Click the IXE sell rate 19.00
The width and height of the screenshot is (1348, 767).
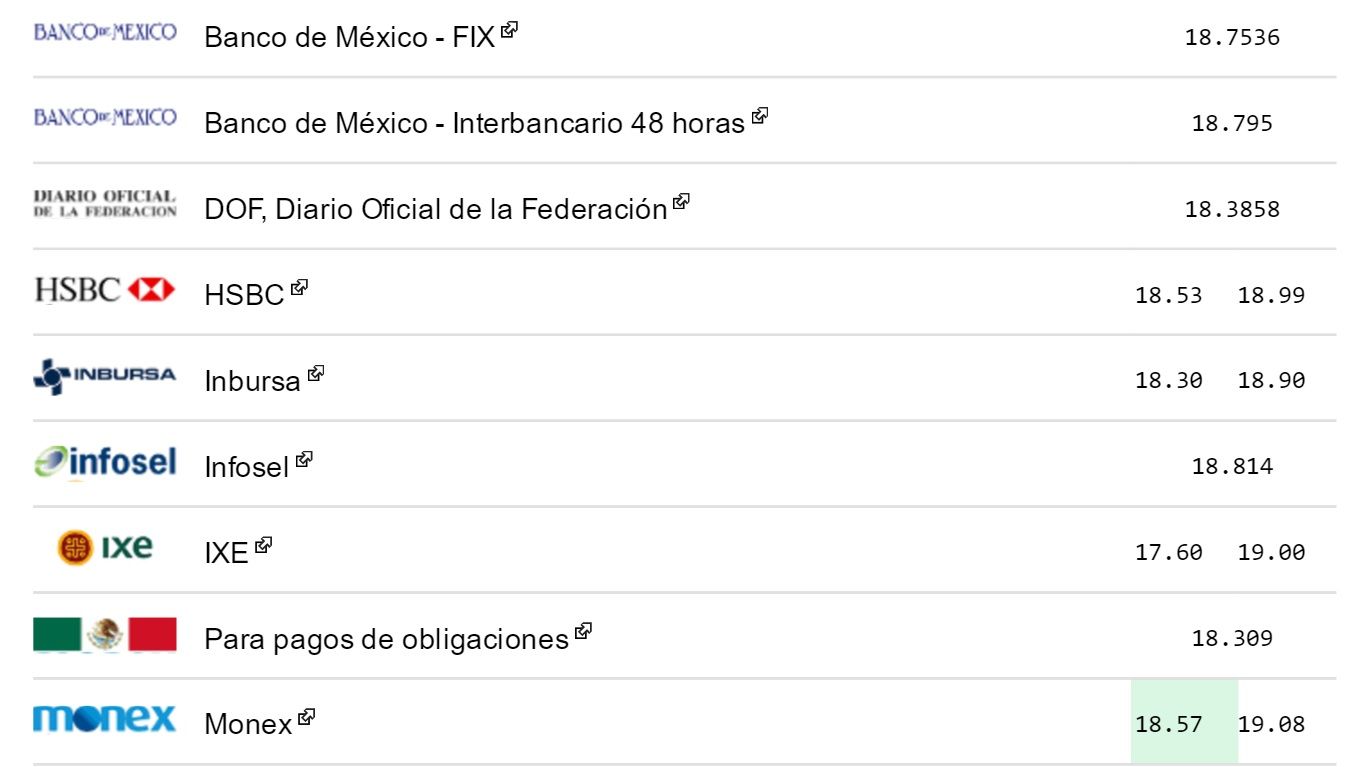tap(1271, 552)
